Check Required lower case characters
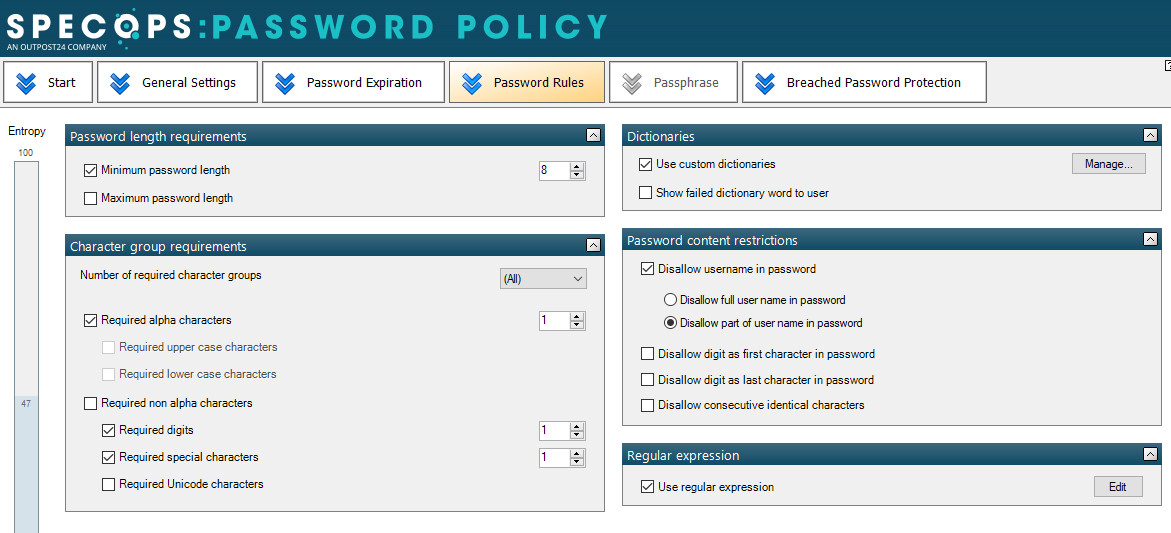 pos(108,374)
